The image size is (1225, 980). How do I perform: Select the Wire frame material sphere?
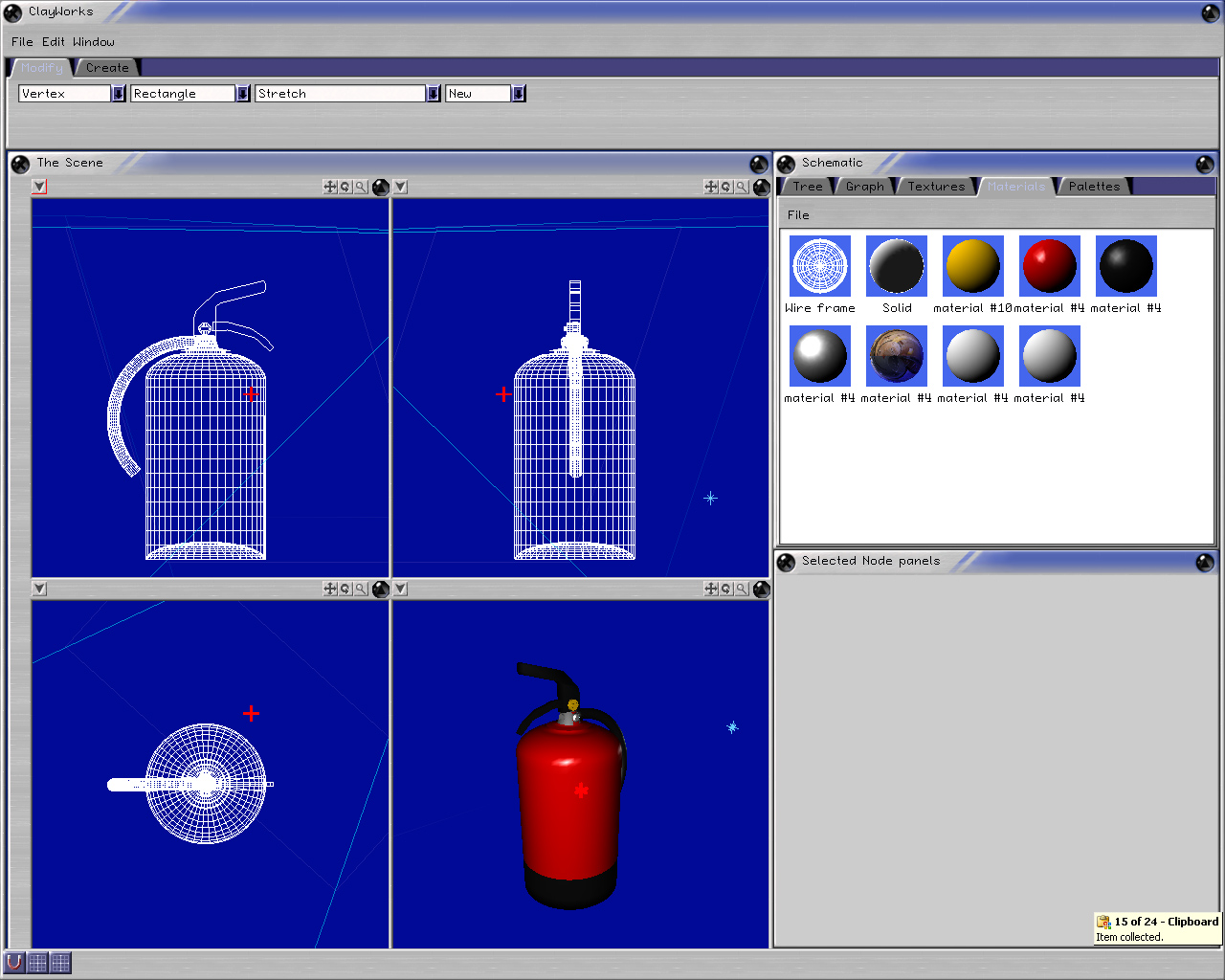(x=820, y=266)
